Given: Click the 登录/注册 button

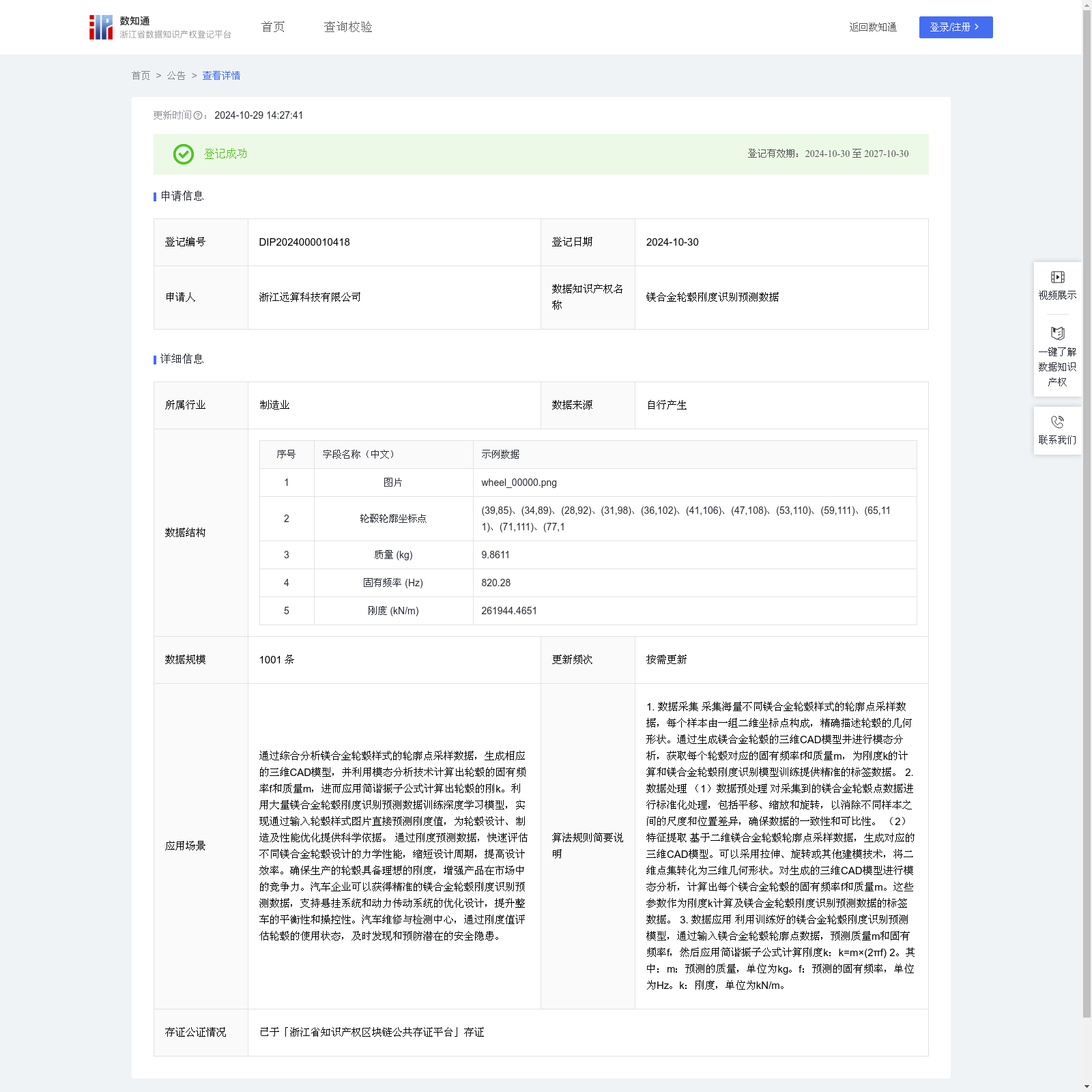Looking at the screenshot, I should (955, 27).
